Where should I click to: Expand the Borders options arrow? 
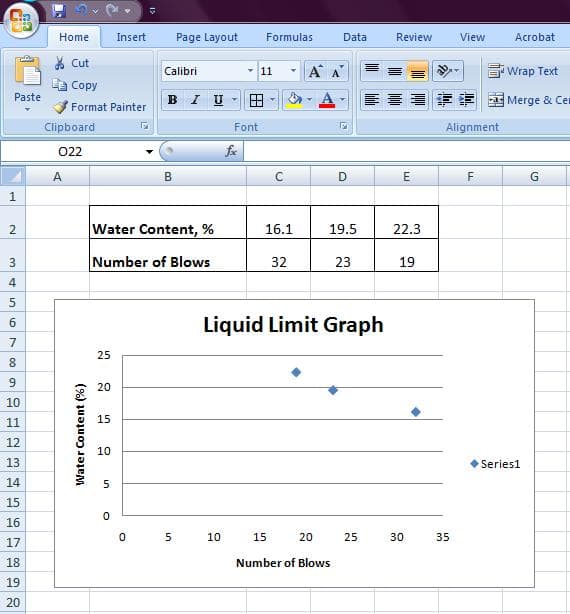272,100
